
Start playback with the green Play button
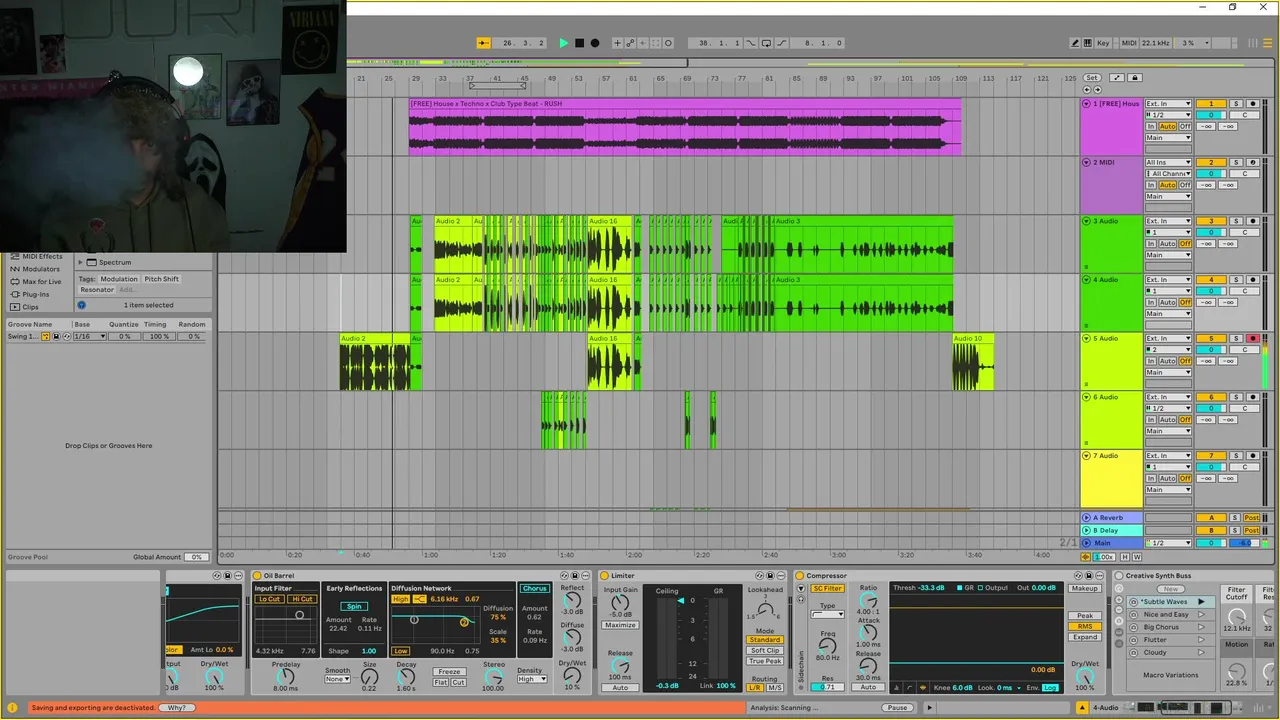[563, 43]
